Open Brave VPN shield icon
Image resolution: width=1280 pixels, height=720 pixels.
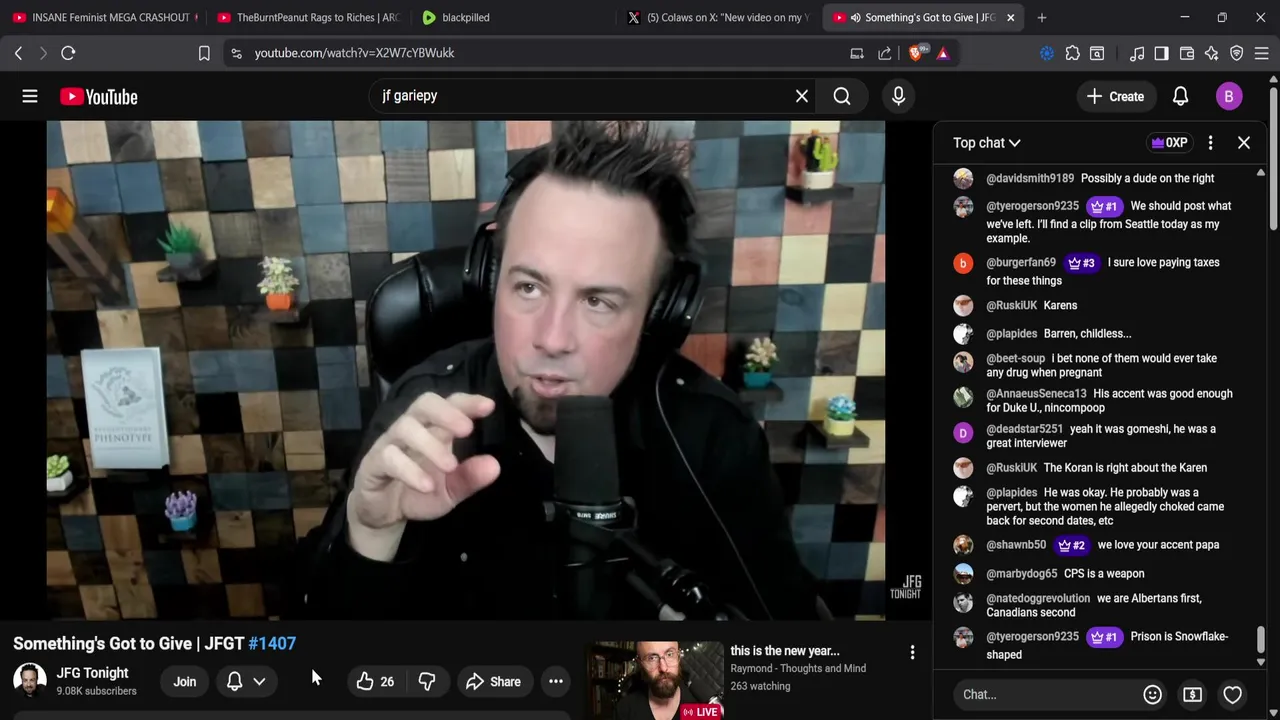click(x=1237, y=53)
